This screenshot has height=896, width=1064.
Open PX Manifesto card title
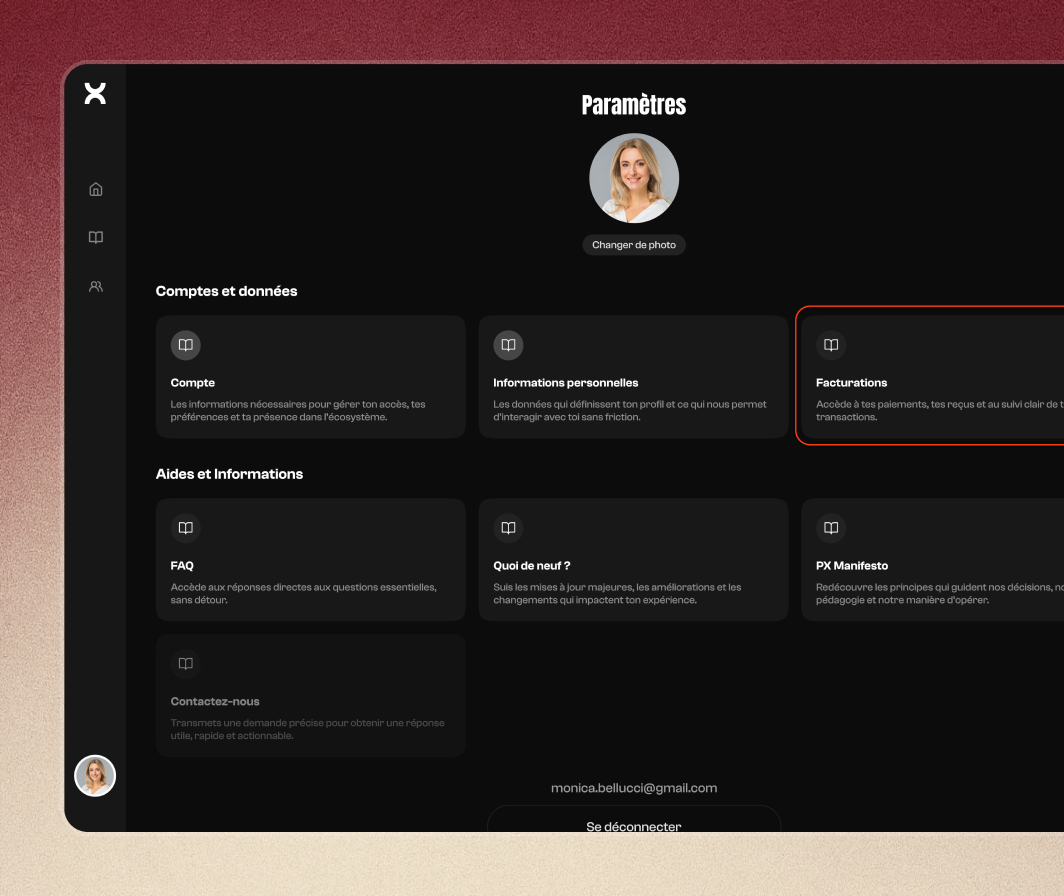852,565
